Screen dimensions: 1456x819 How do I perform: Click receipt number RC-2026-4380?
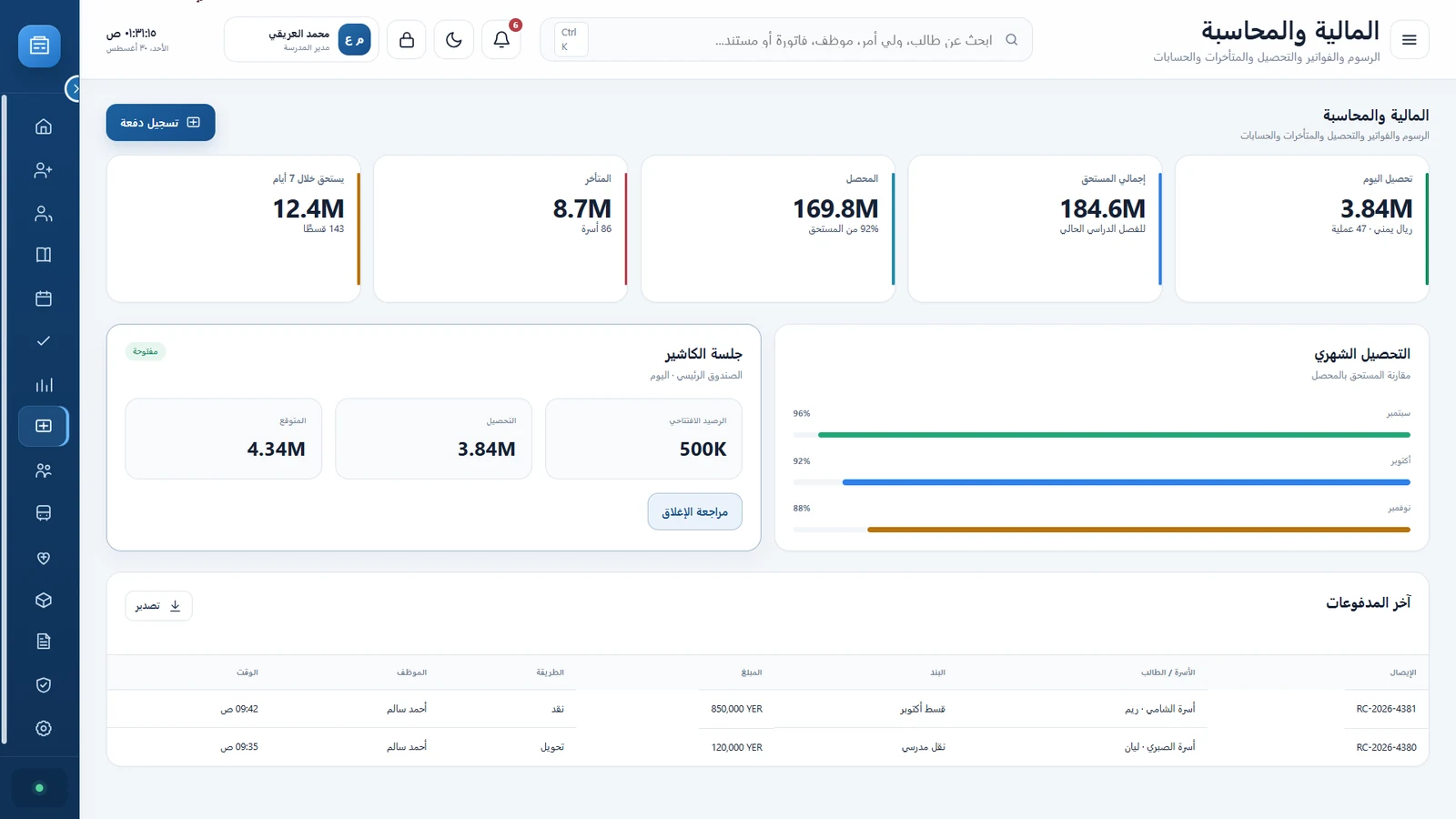click(x=1386, y=747)
